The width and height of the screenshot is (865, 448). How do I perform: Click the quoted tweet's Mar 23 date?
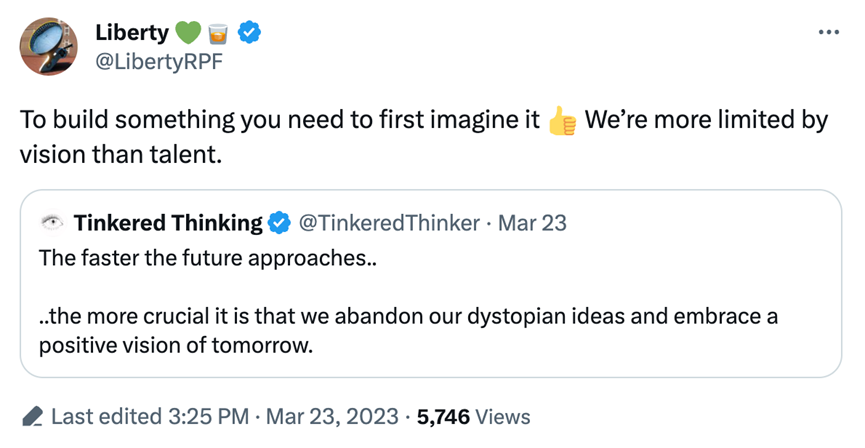click(x=531, y=223)
